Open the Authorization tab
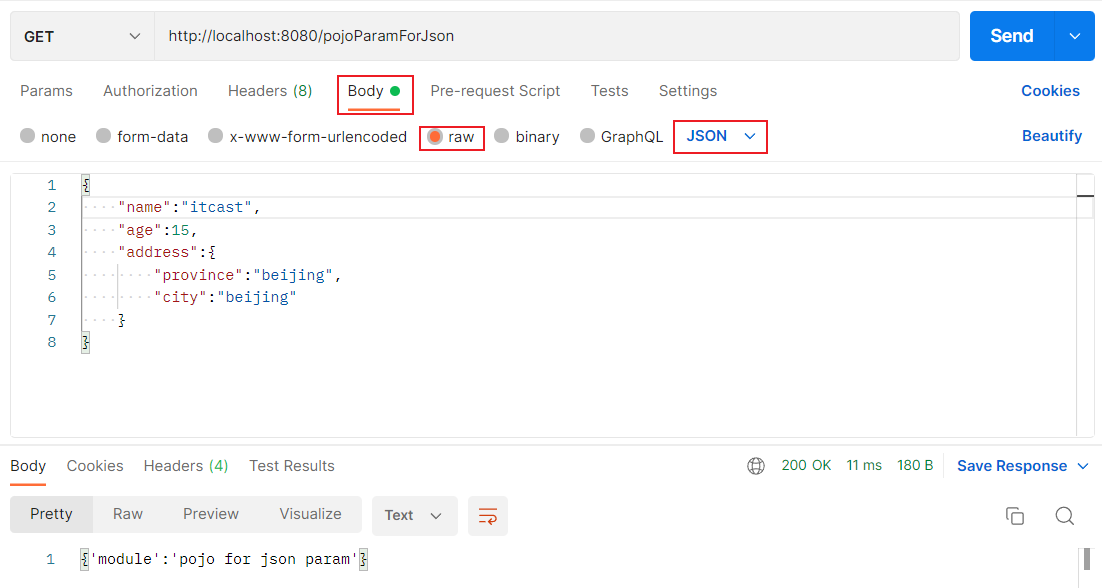1102x588 pixels. click(150, 91)
